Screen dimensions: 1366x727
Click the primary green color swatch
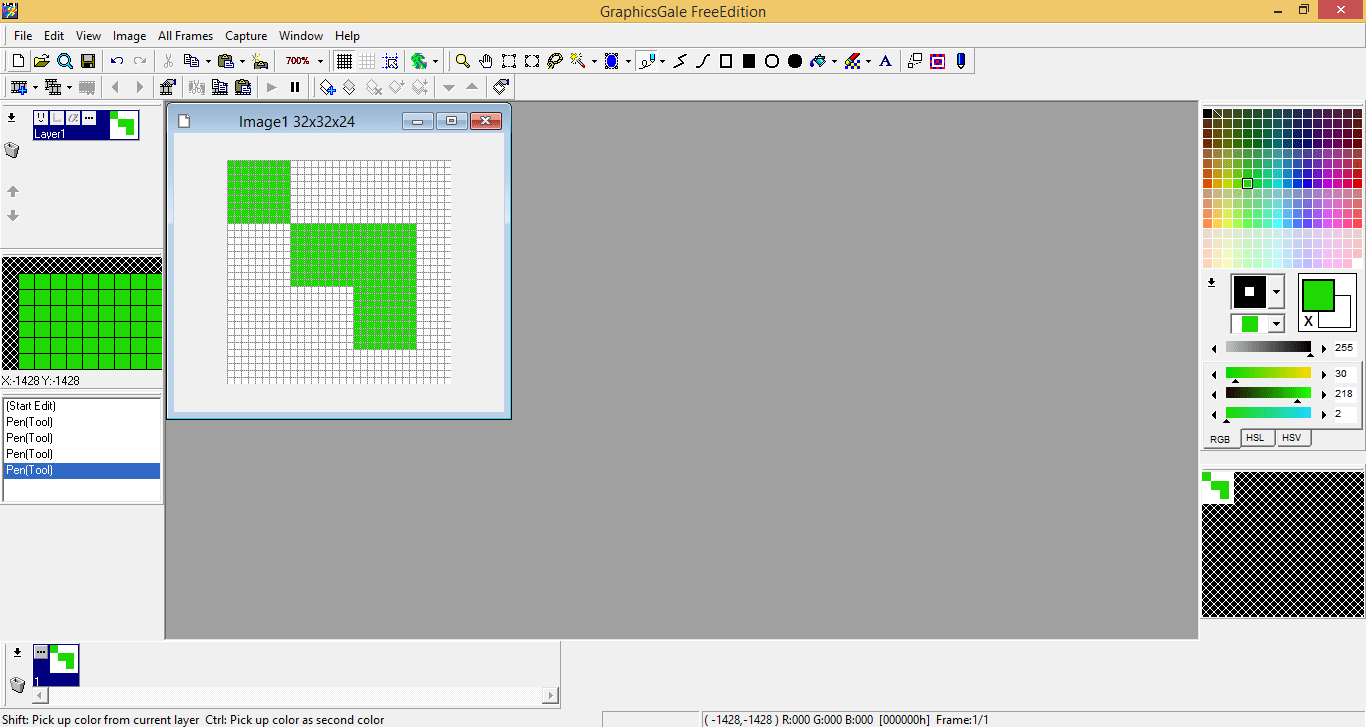tap(1317, 296)
